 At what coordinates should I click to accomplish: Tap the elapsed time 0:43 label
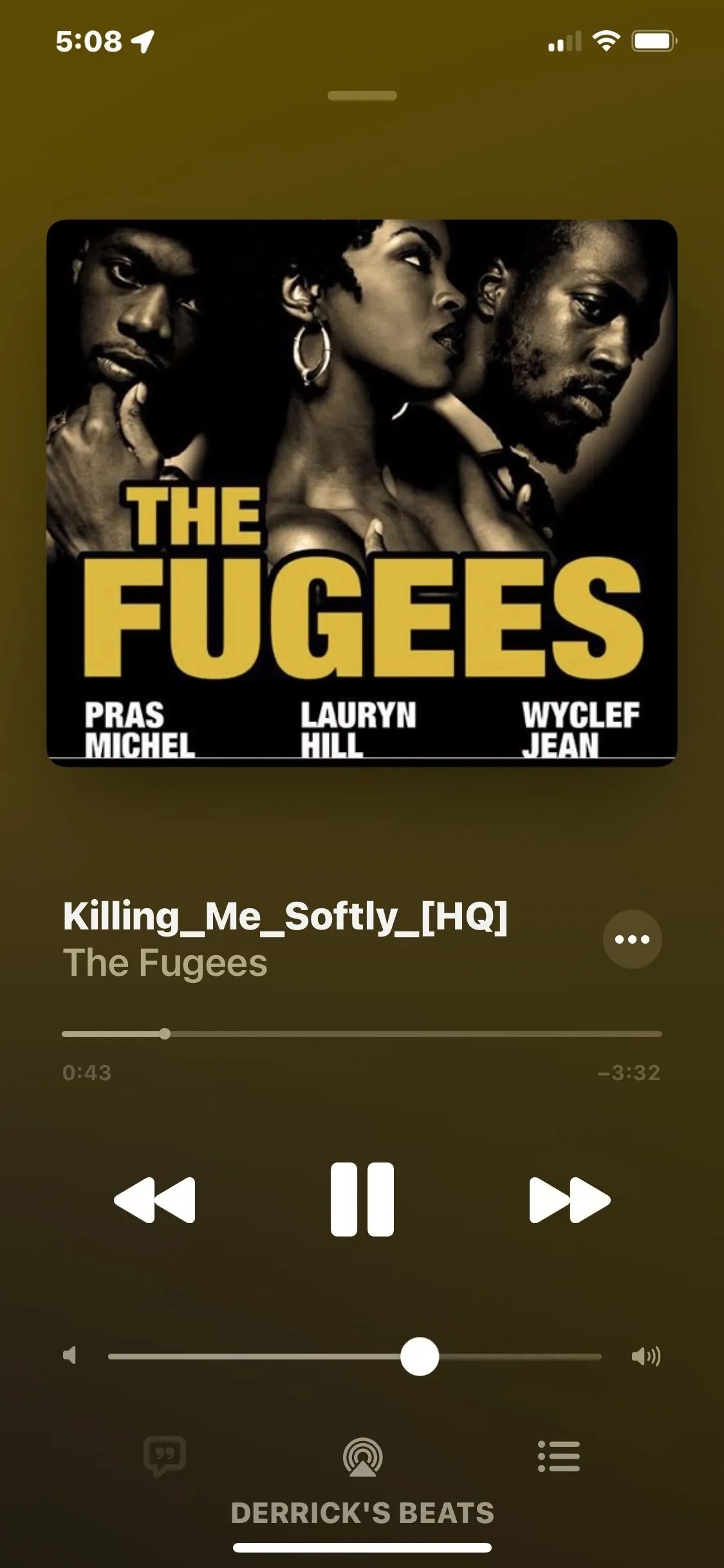tap(87, 1072)
